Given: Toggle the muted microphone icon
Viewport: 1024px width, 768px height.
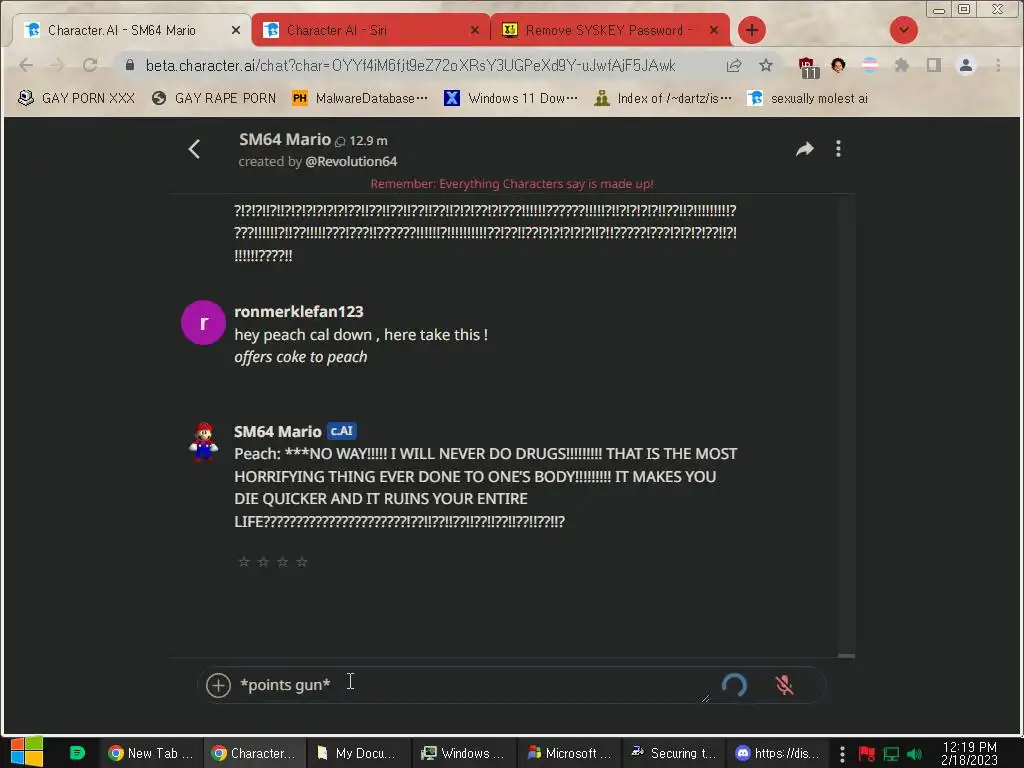Looking at the screenshot, I should [784, 685].
